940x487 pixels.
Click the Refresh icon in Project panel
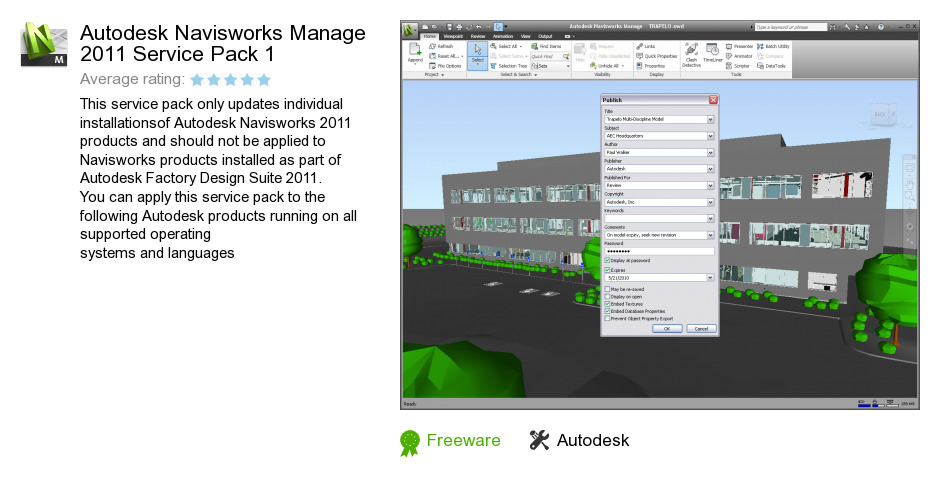click(432, 46)
